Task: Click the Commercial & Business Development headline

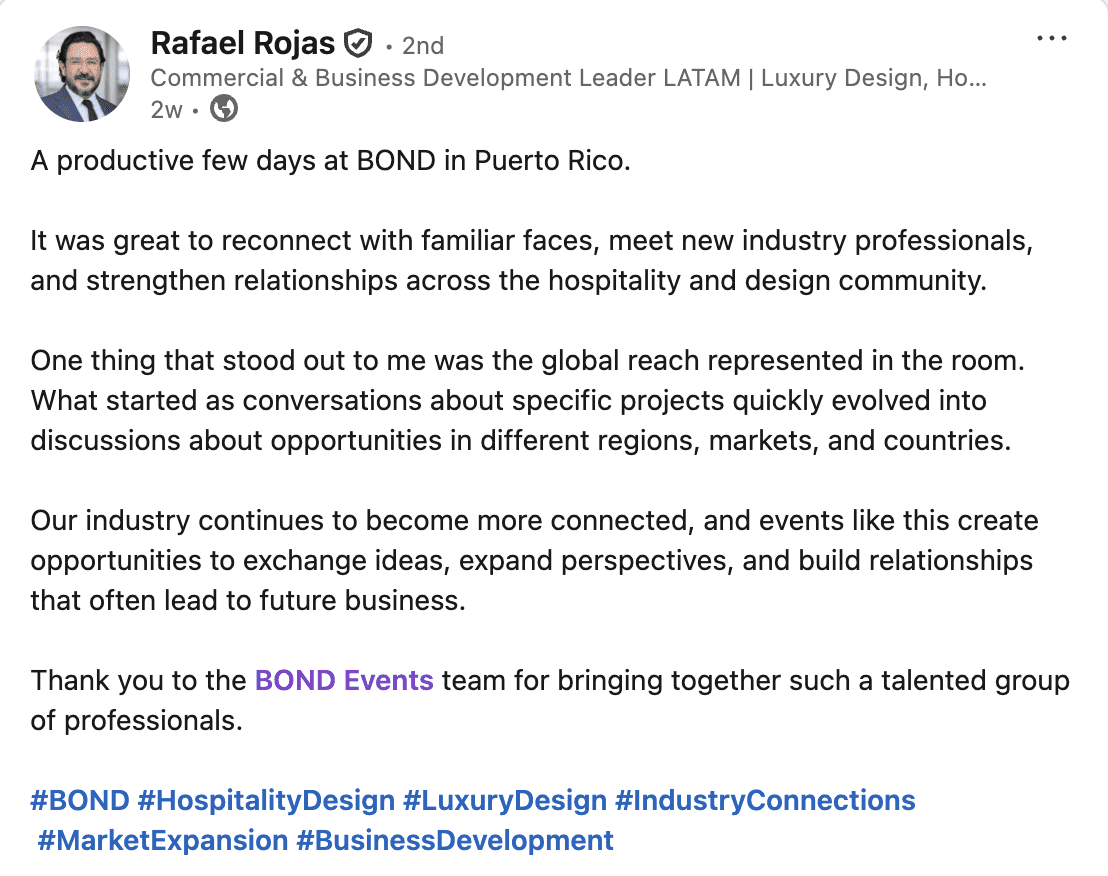Action: pyautogui.click(x=569, y=78)
